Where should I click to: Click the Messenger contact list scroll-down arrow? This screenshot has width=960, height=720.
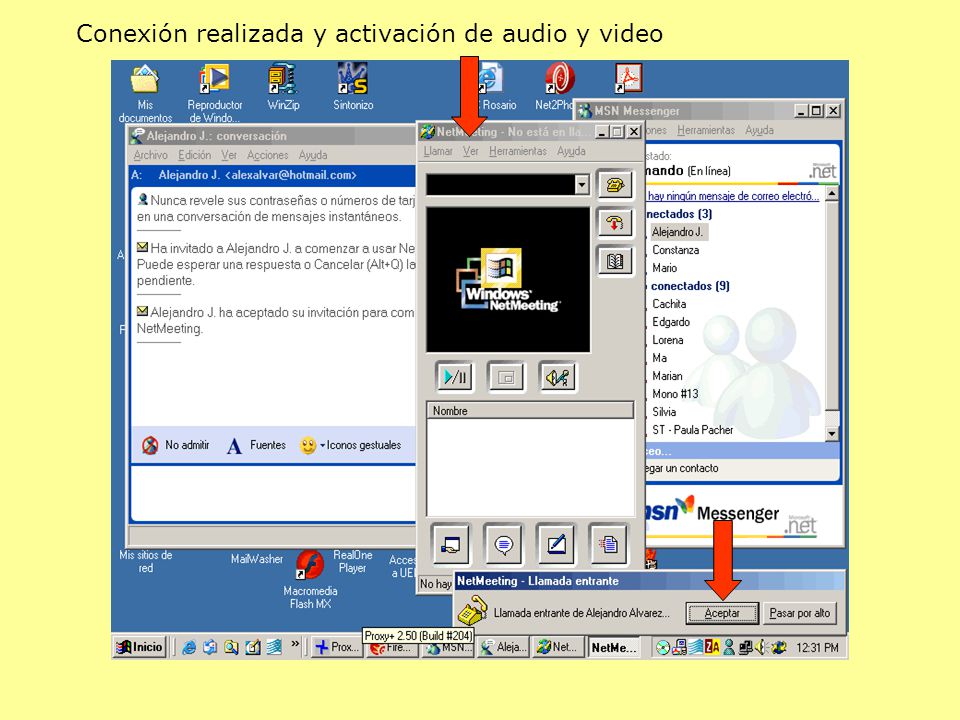(x=831, y=433)
